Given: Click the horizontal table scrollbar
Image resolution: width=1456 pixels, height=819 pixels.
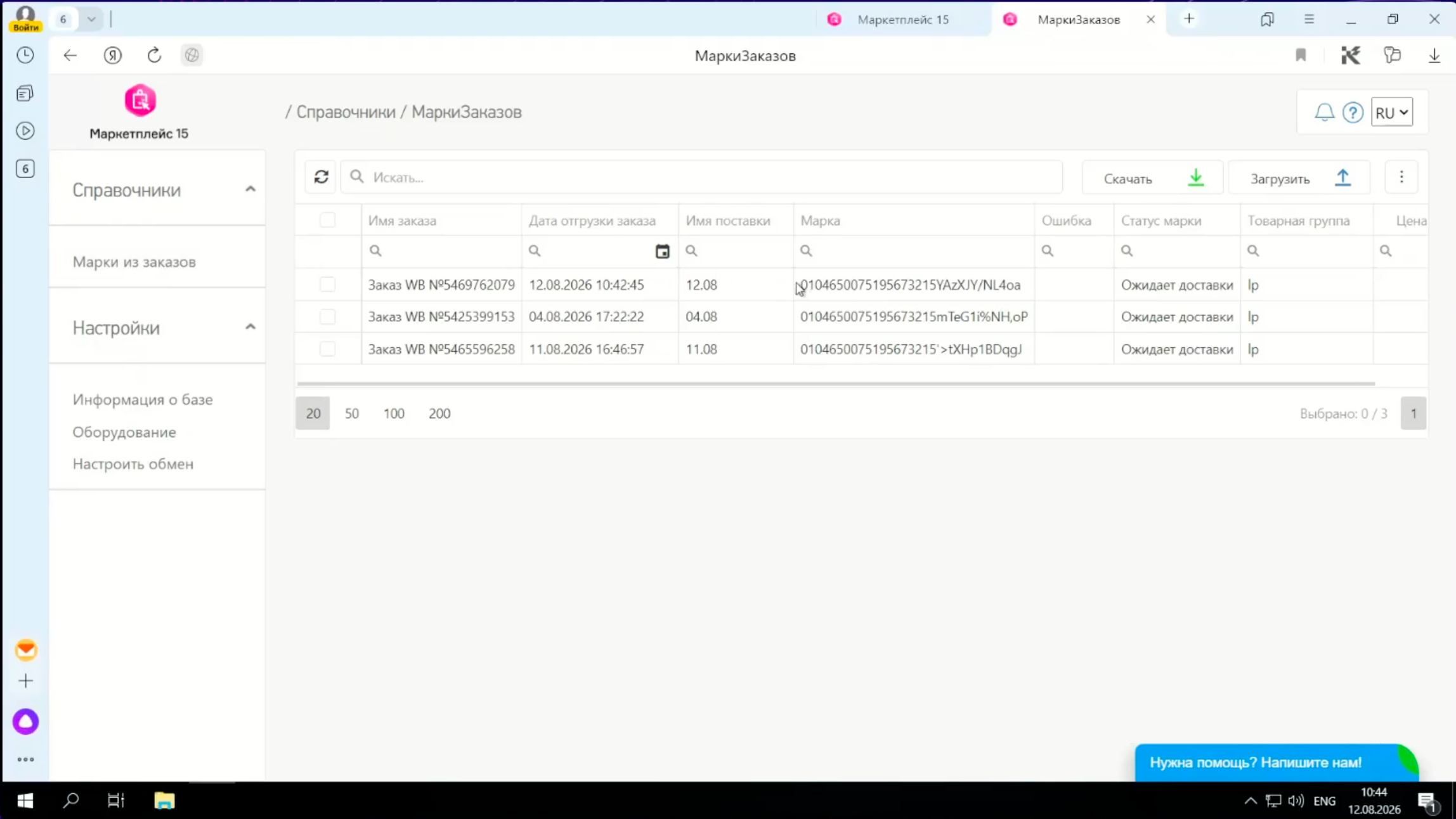Looking at the screenshot, I should [x=836, y=384].
